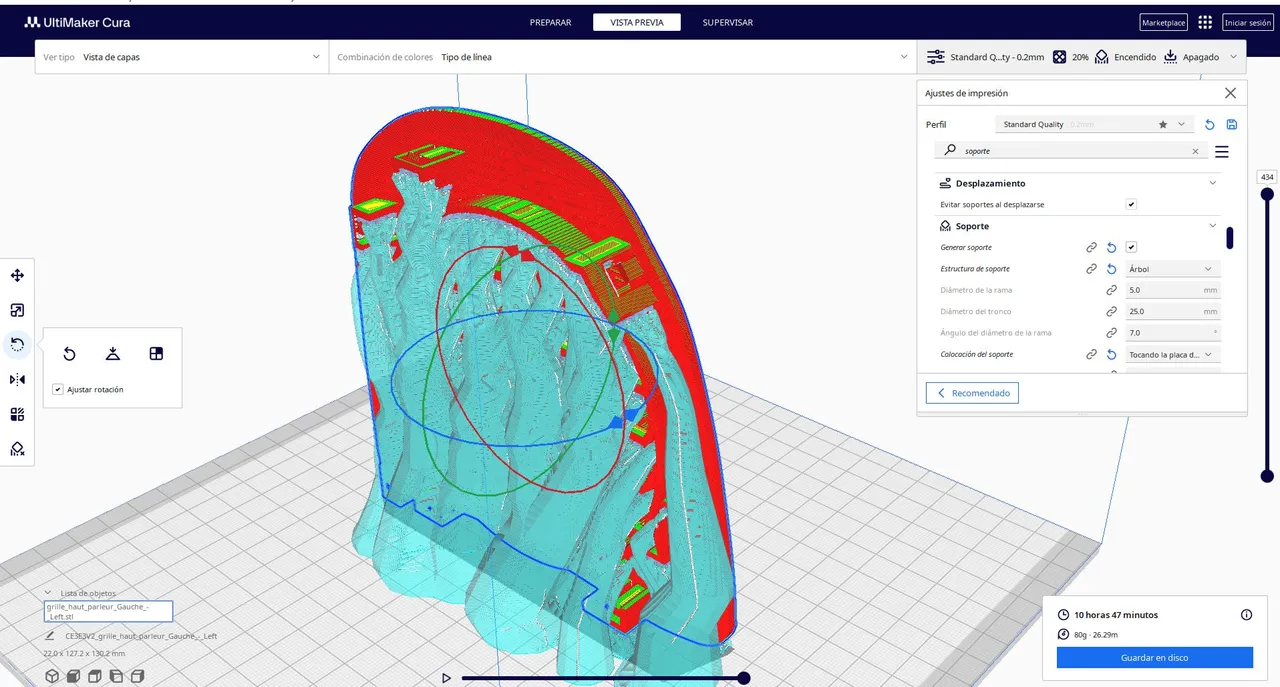This screenshot has width=1280, height=687.
Task: Reset Estructura de soporte to default
Action: click(1111, 269)
